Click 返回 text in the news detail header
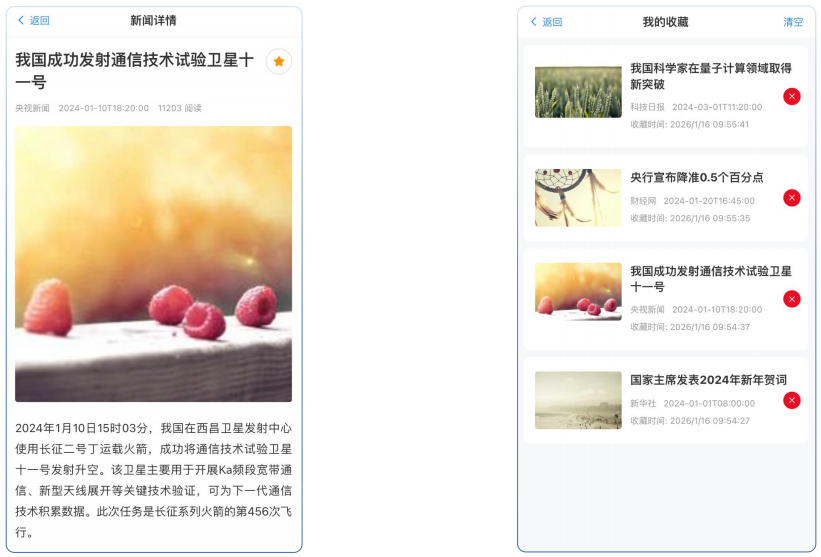The image size is (821, 557). [39, 20]
